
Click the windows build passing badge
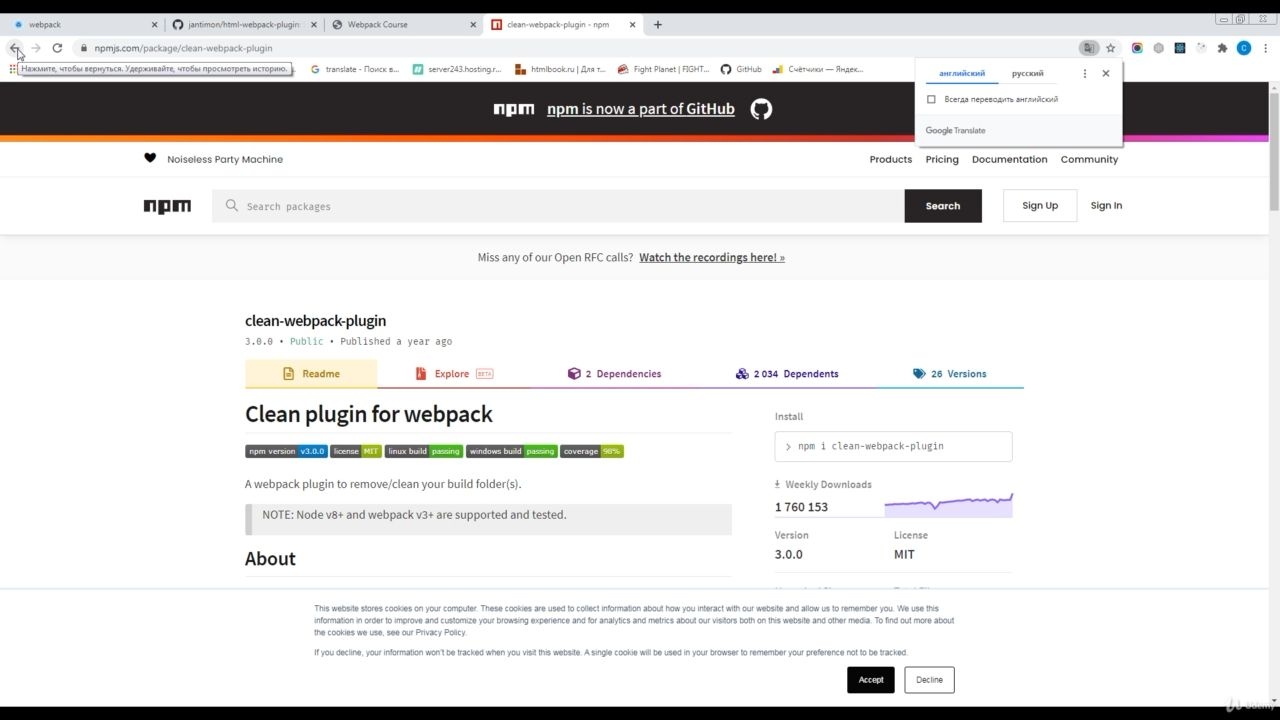[x=512, y=451]
